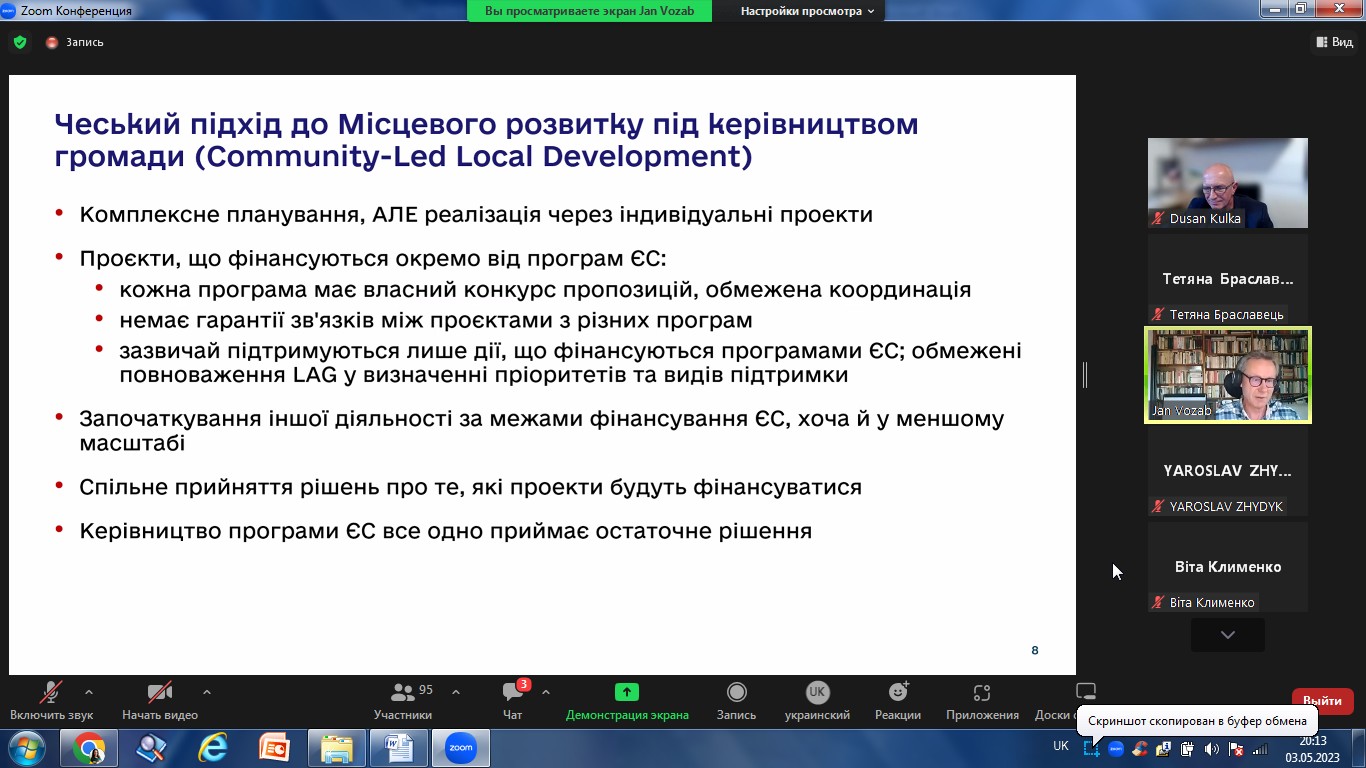Image resolution: width=1366 pixels, height=768 pixels.
Task: Open Word from the taskbar
Action: (x=398, y=748)
